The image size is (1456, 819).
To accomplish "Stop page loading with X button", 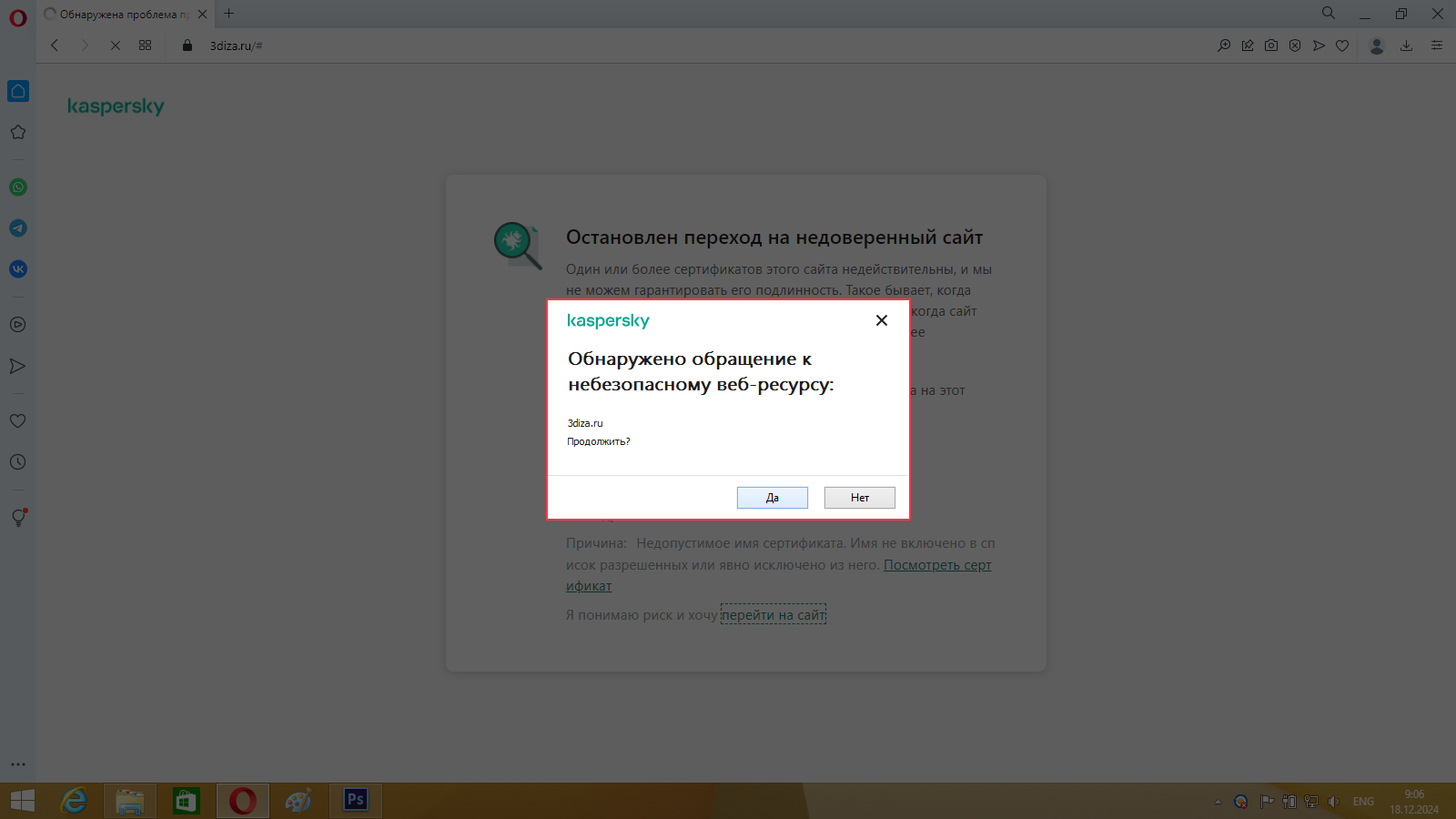I will point(116,45).
